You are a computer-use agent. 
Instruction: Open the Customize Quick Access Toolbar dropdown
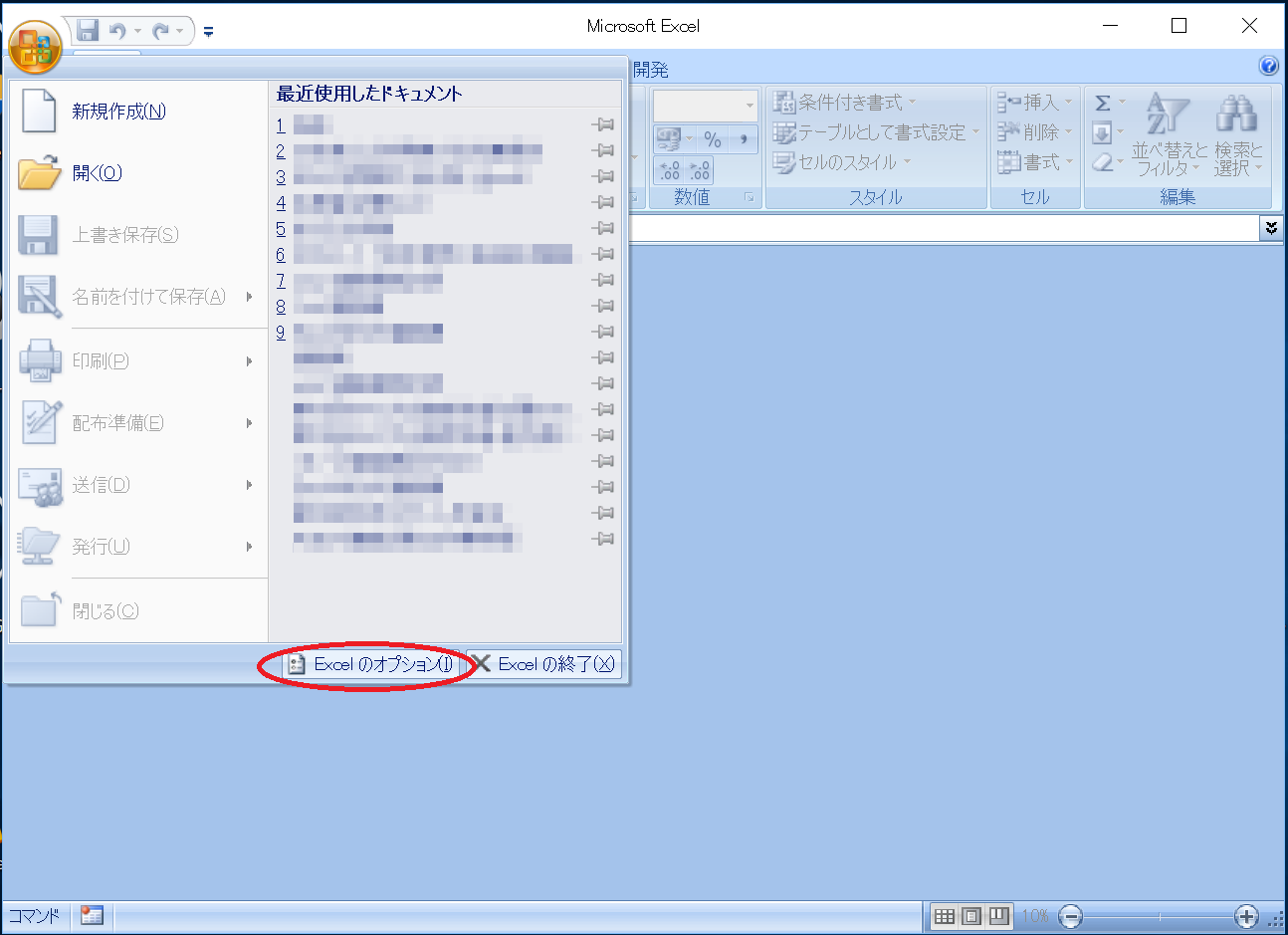(208, 32)
